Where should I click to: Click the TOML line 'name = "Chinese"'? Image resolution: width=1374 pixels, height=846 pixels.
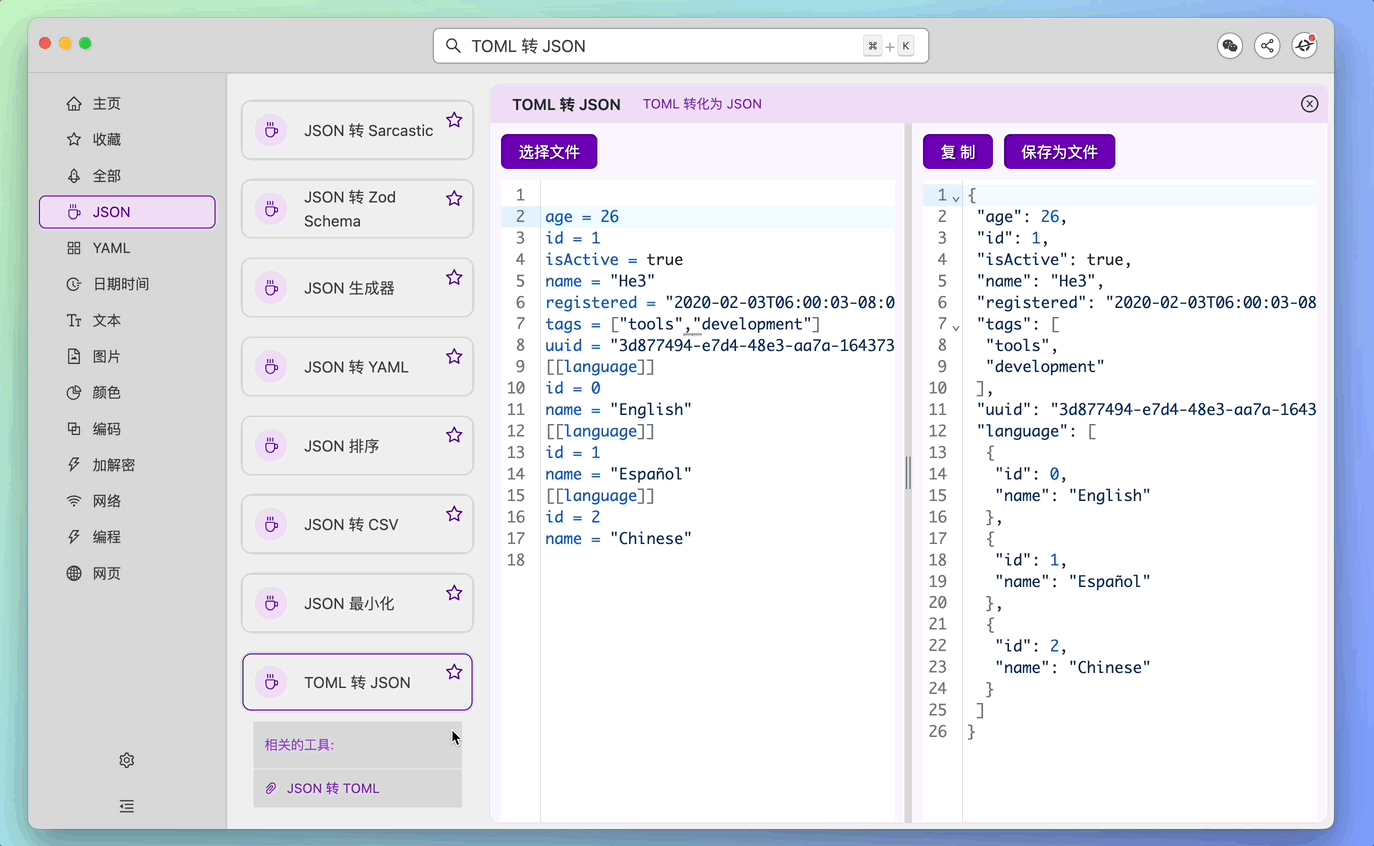[618, 539]
